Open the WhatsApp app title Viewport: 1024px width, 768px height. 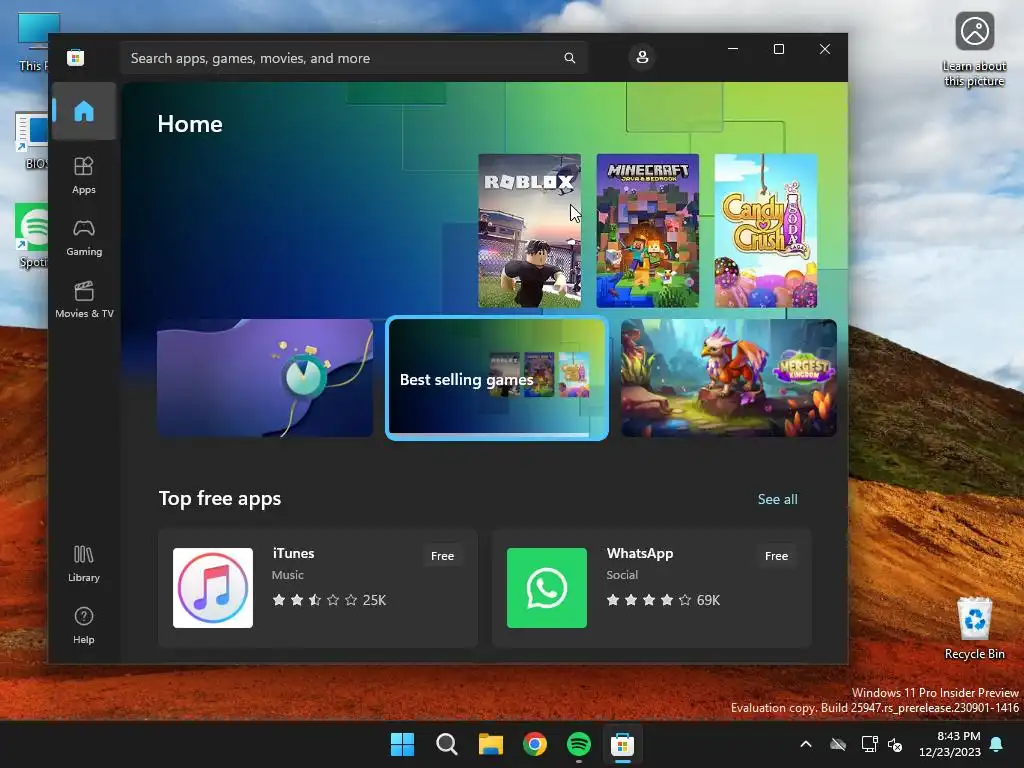(x=639, y=553)
